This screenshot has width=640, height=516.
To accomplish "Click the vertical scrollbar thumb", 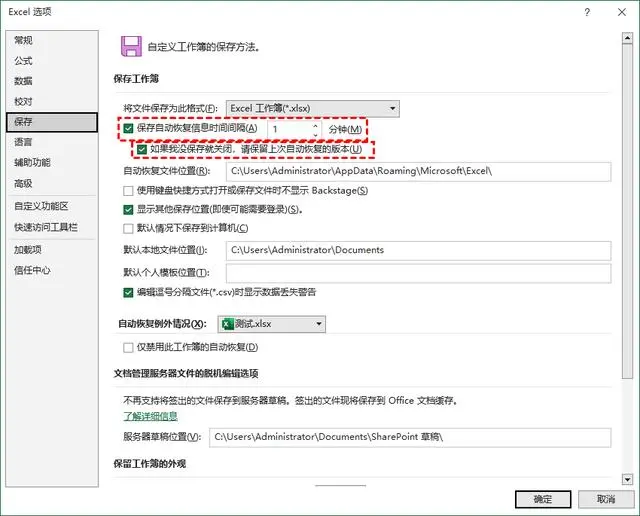I will tap(627, 211).
